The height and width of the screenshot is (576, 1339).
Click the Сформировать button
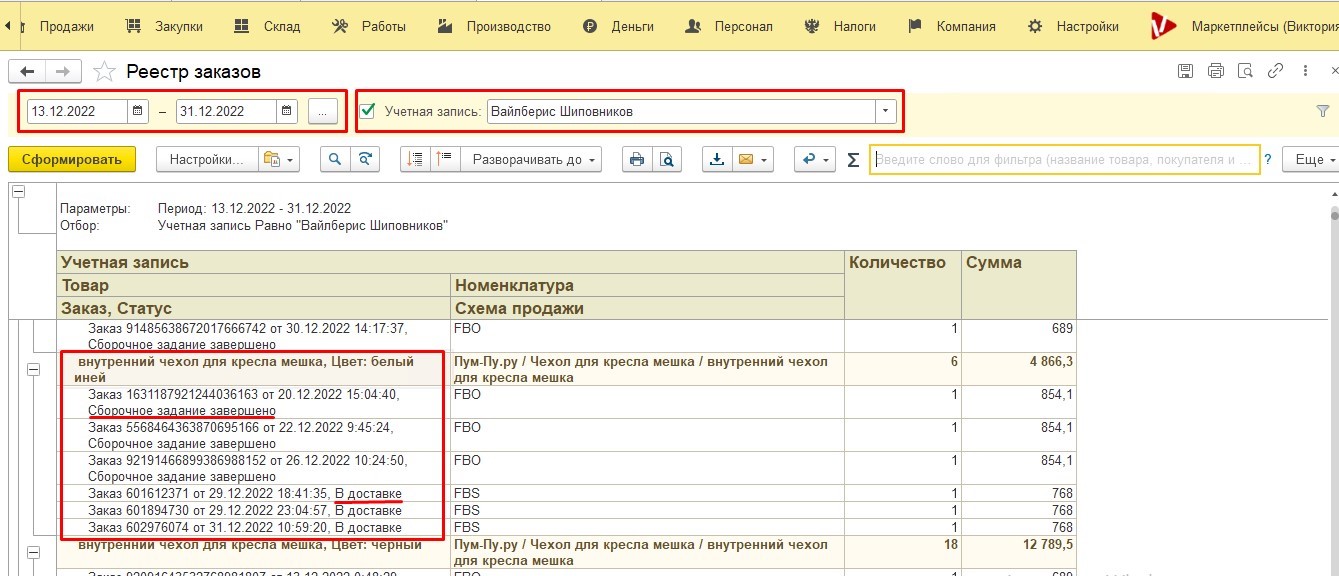(x=72, y=159)
